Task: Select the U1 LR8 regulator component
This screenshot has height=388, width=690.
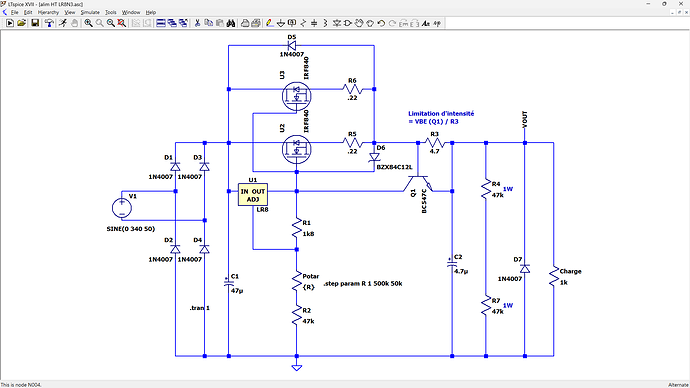Action: point(253,195)
